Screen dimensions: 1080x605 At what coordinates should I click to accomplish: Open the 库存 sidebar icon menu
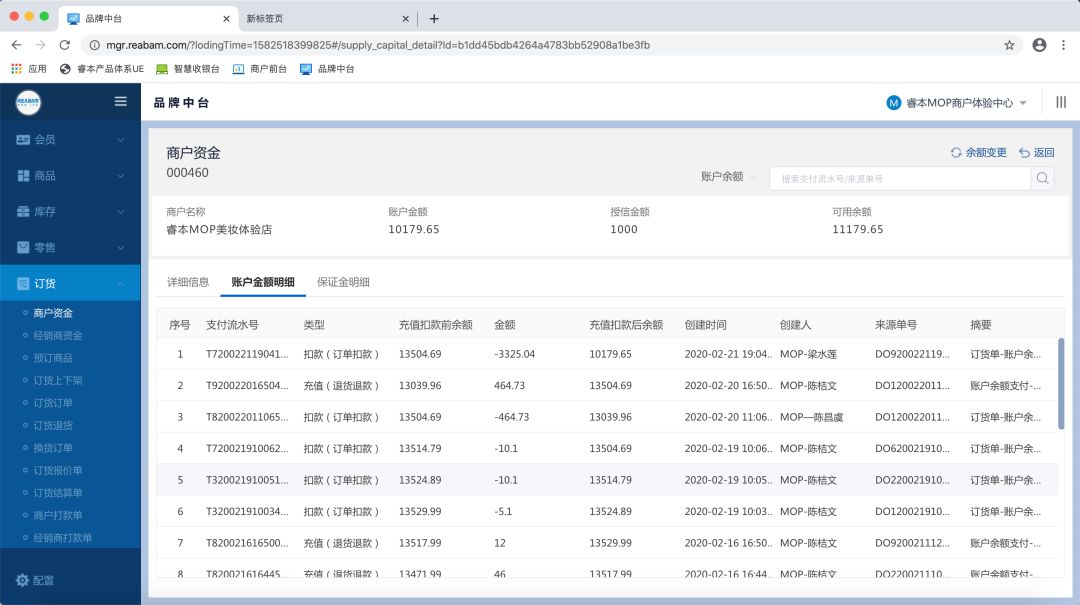pos(23,212)
